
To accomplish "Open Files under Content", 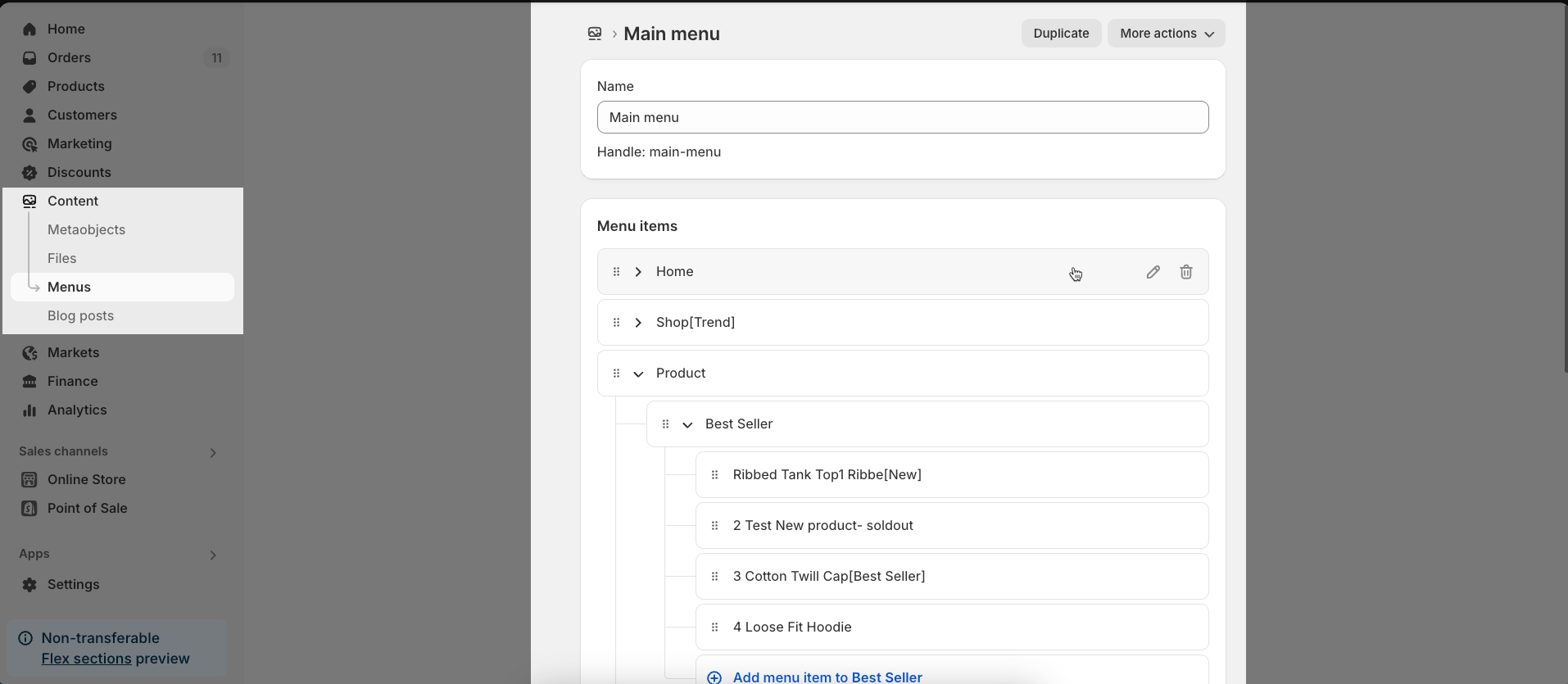I will [x=61, y=259].
